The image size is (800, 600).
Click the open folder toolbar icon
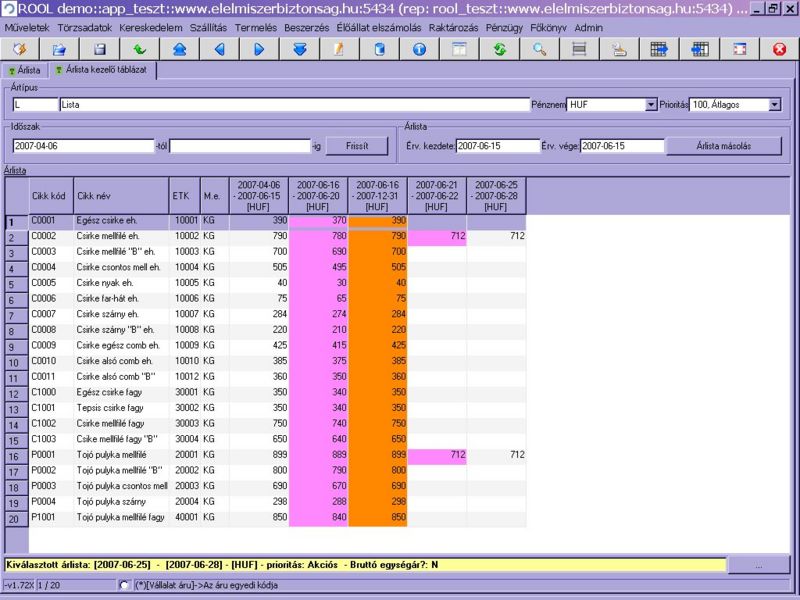59,48
